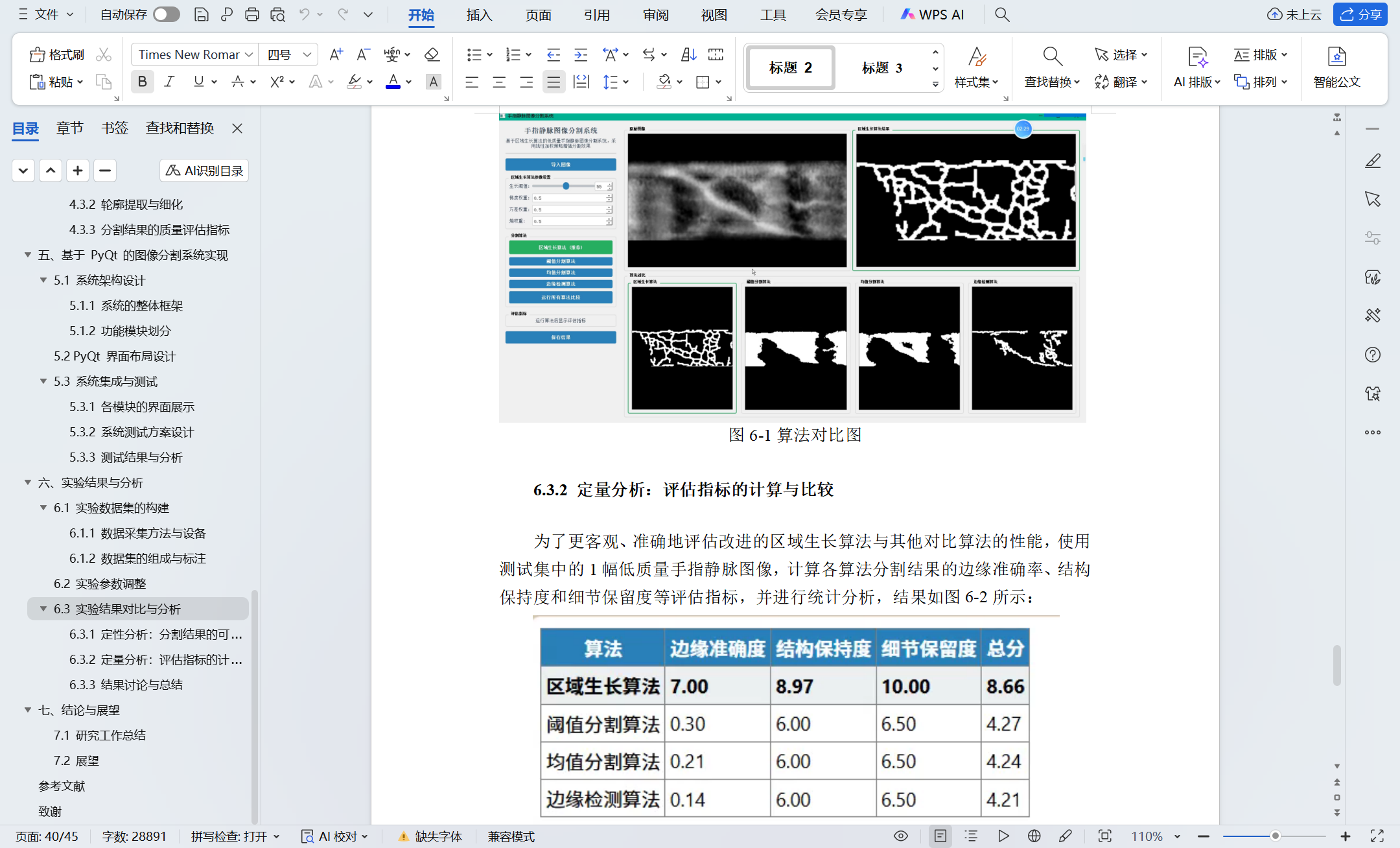Screen dimensions: 1400x848
Task: Undo the last action
Action: [x=304, y=14]
